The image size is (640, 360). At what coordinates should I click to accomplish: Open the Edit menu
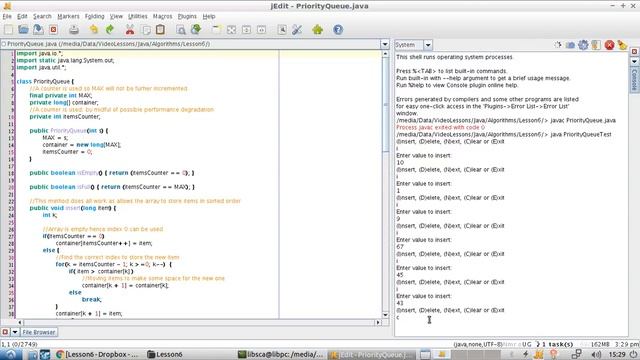click(x=22, y=16)
